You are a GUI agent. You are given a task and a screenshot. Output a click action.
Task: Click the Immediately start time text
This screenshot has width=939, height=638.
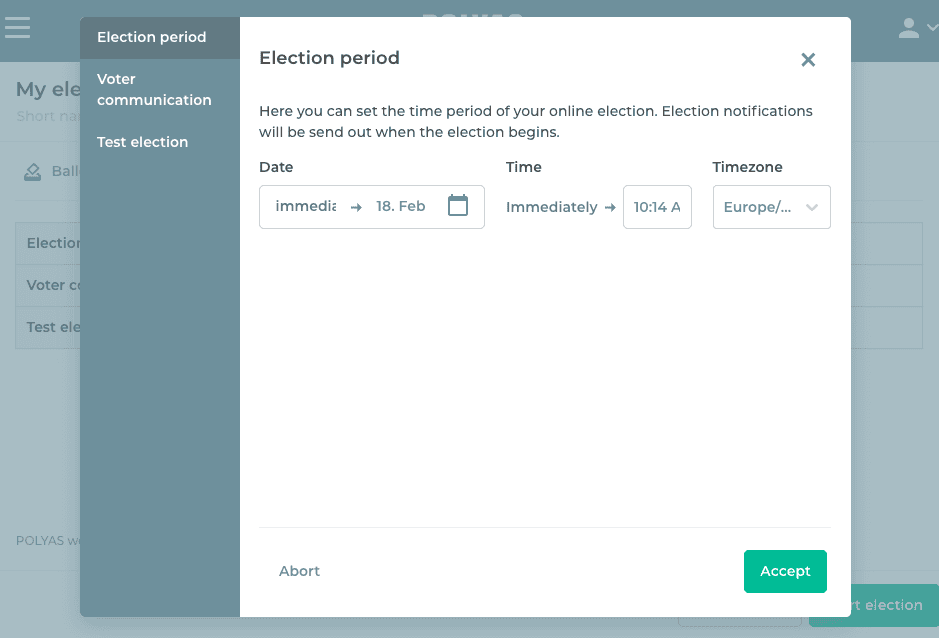(x=551, y=207)
